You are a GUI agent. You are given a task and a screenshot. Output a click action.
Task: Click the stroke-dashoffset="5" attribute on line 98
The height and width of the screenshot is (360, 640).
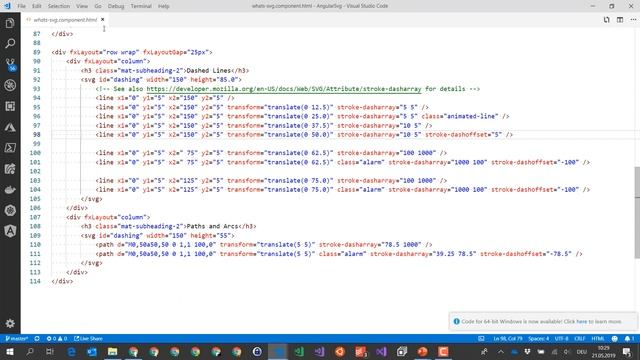point(465,135)
